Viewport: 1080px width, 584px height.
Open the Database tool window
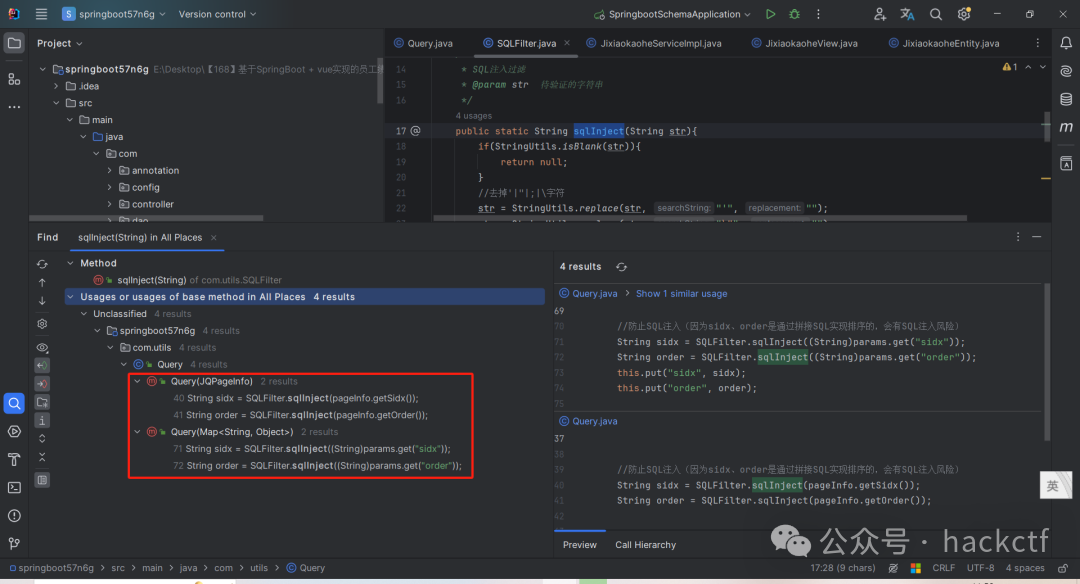pos(1066,97)
